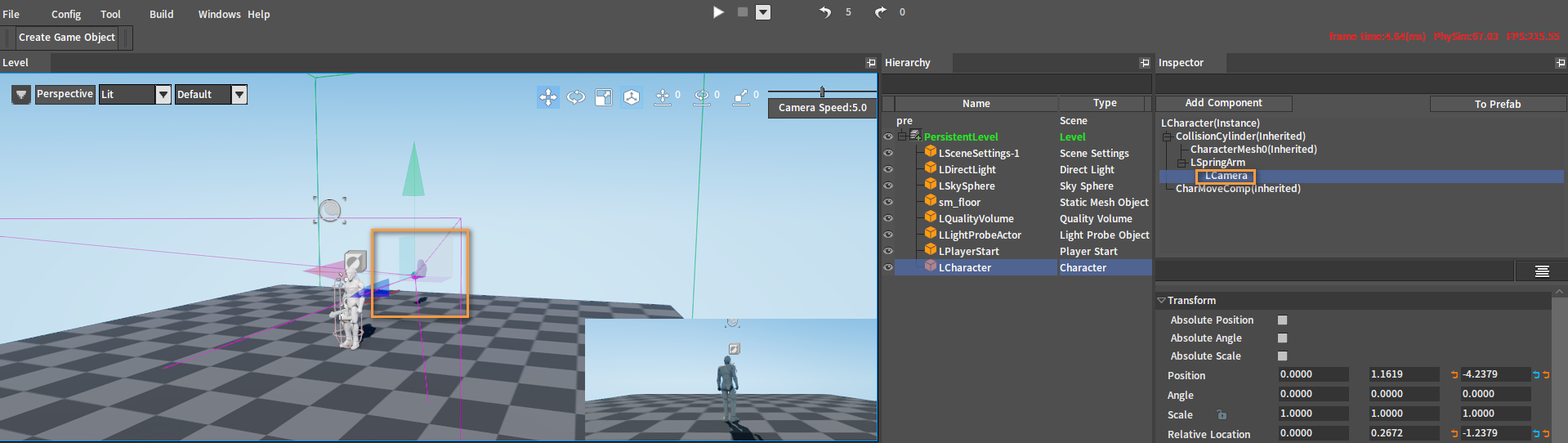Image resolution: width=1568 pixels, height=443 pixels.
Task: Toggle visibility of sm_floor
Action: pyautogui.click(x=888, y=202)
